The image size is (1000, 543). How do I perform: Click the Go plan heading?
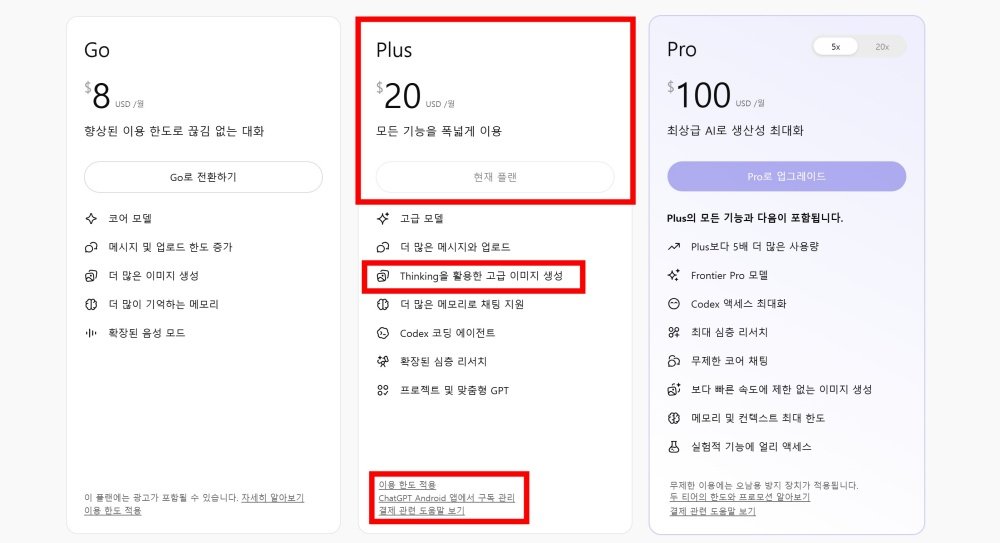tap(97, 50)
